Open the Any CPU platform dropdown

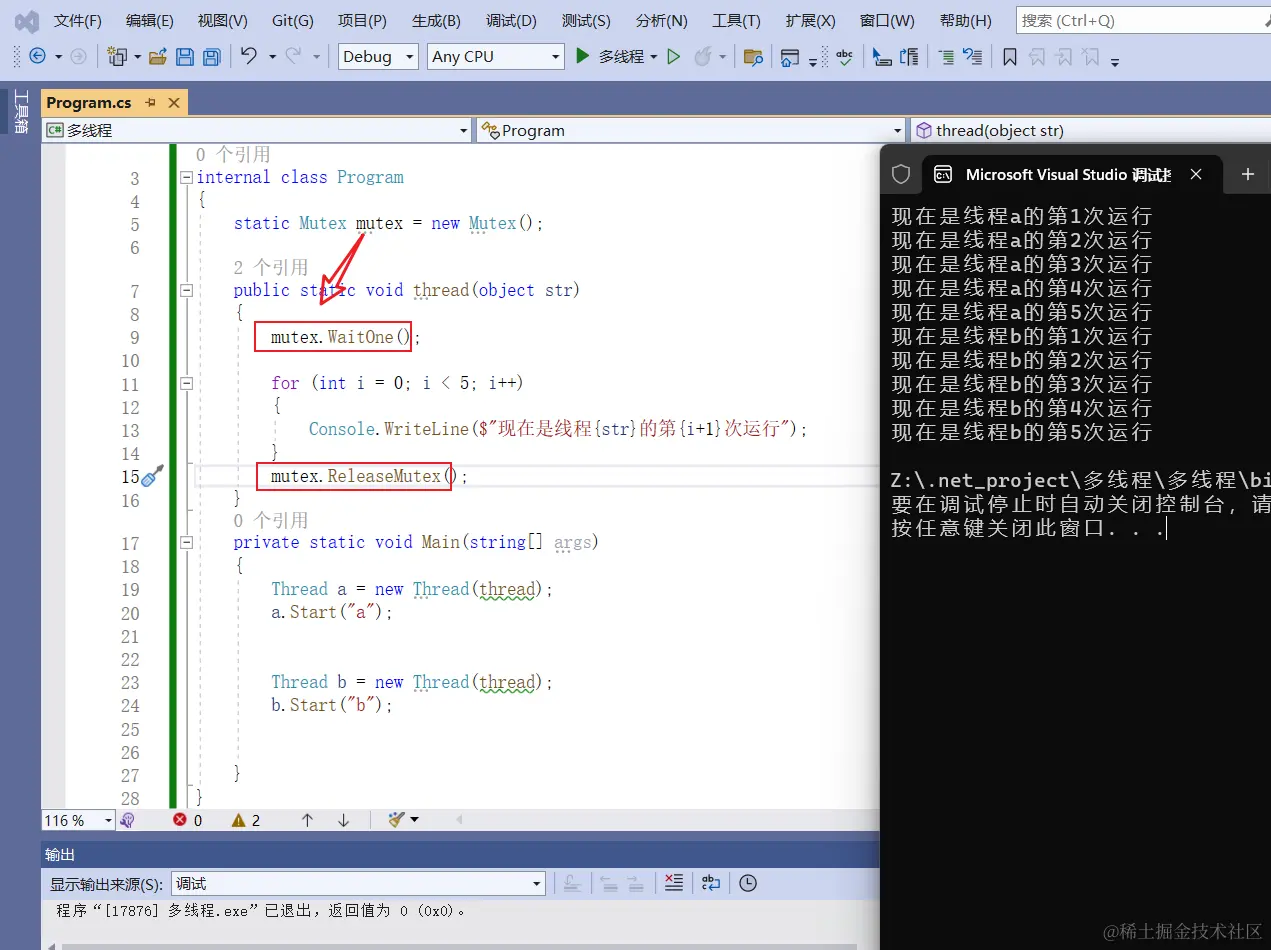tap(496, 57)
